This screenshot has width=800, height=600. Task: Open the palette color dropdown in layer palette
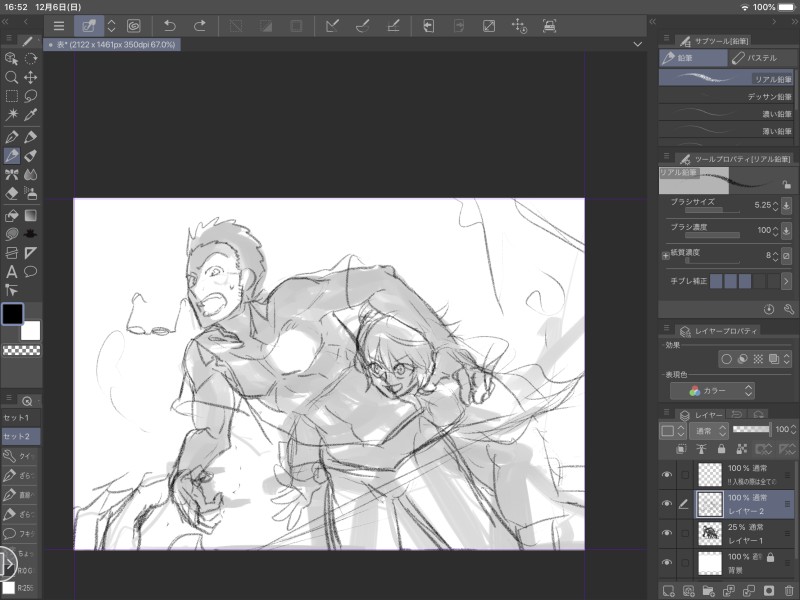(x=672, y=431)
